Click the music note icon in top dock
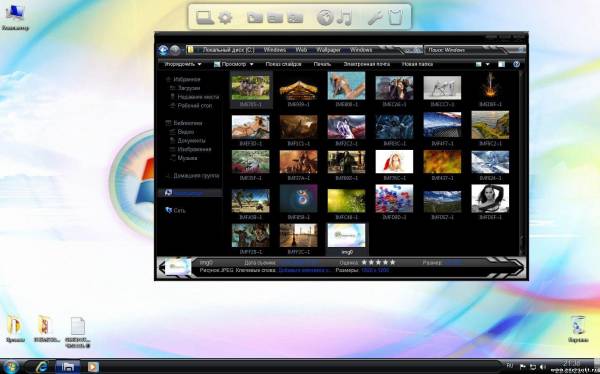600x374 pixels. click(x=344, y=17)
